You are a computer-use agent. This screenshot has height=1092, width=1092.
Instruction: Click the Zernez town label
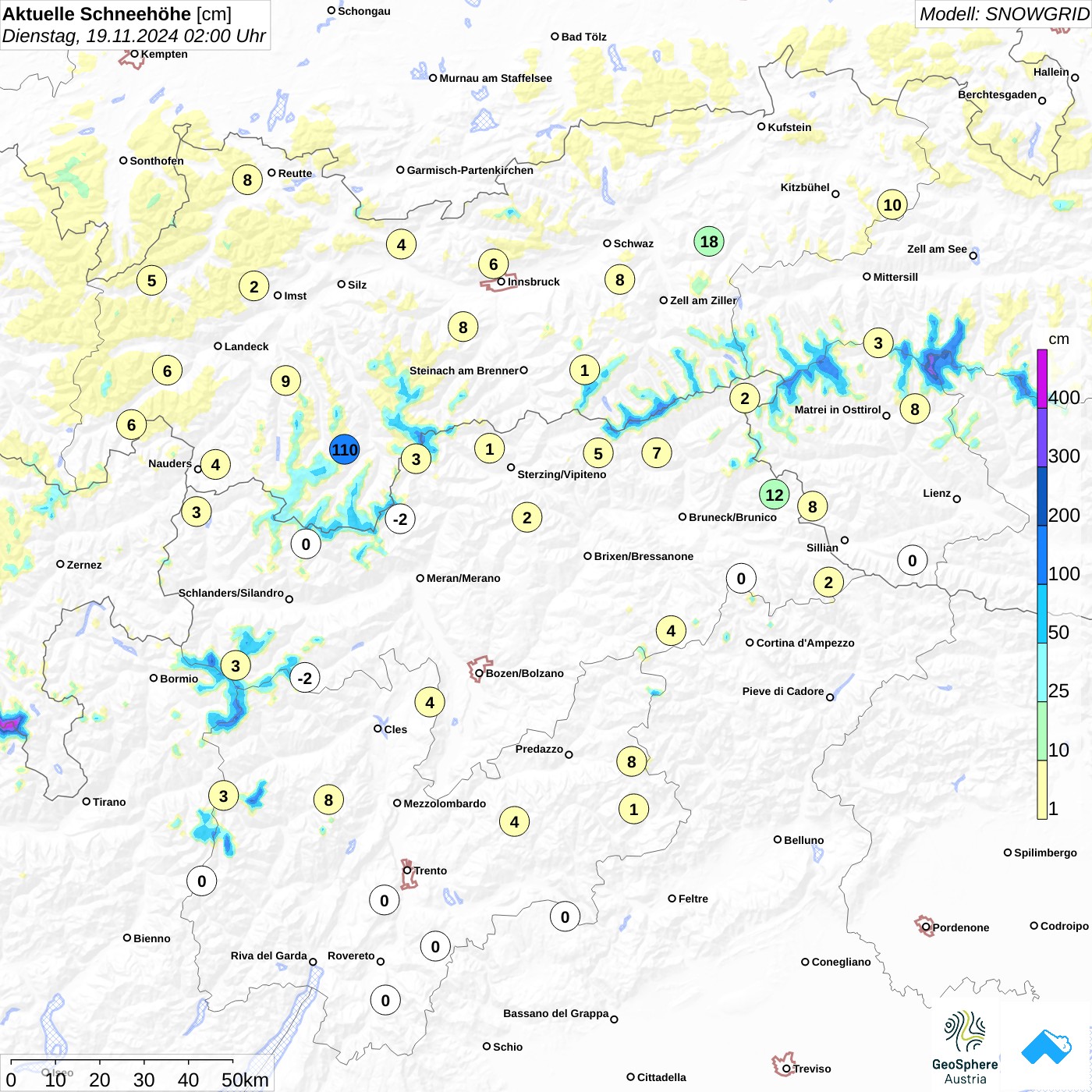tap(84, 565)
